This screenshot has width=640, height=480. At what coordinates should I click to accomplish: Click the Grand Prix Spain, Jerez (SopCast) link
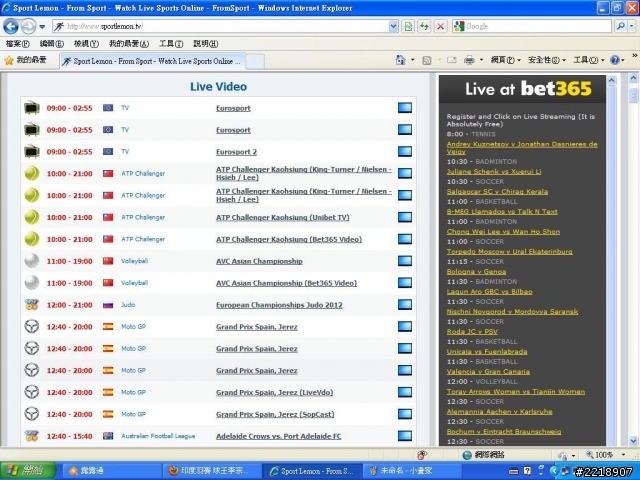[x=275, y=414]
